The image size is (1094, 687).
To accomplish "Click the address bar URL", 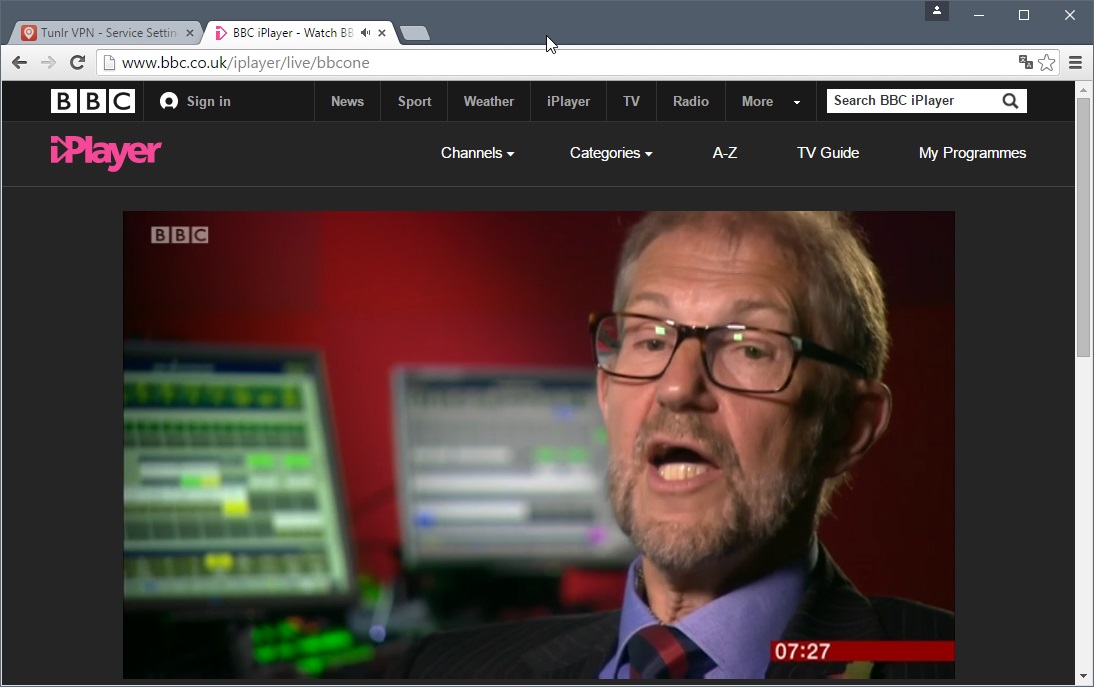I will [x=246, y=63].
